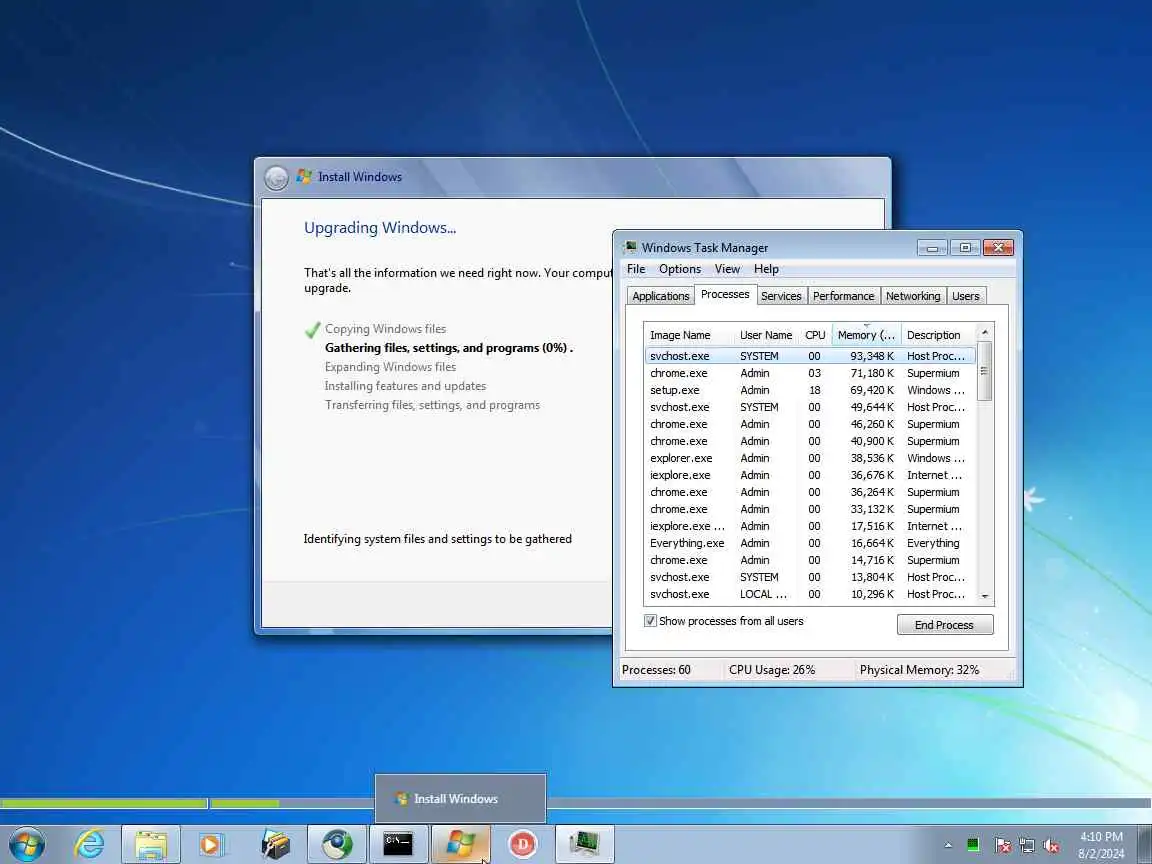Select iexplore.exe row using 36,676 K
The width and height of the screenshot is (1152, 864).
tap(810, 475)
